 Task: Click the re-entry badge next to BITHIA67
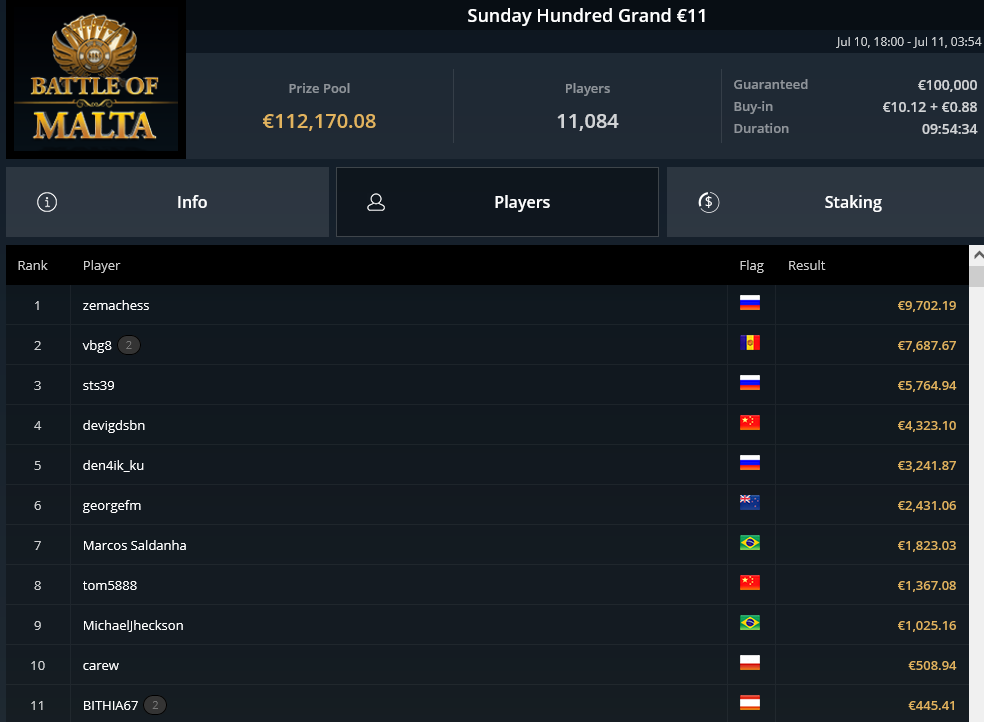tap(155, 705)
